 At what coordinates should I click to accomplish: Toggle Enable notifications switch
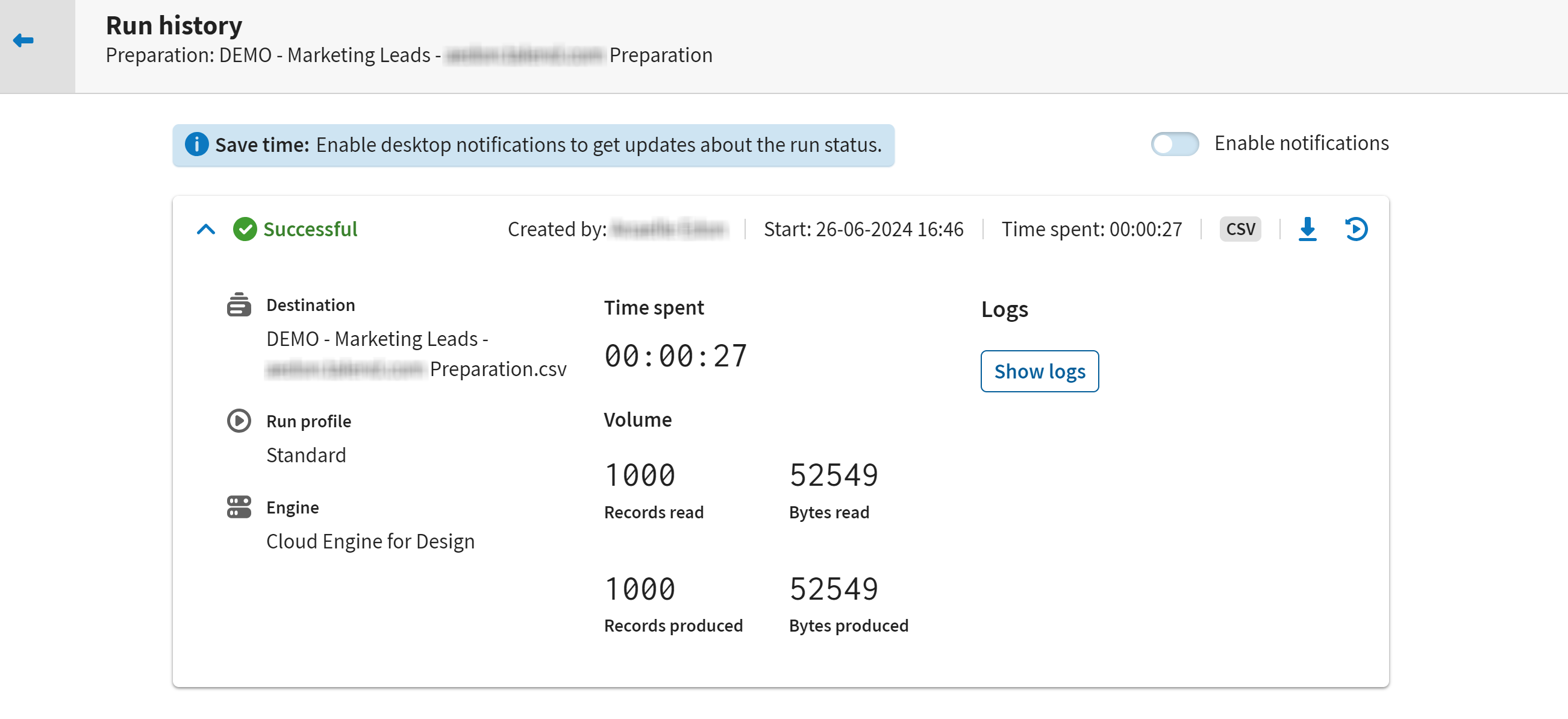tap(1174, 144)
